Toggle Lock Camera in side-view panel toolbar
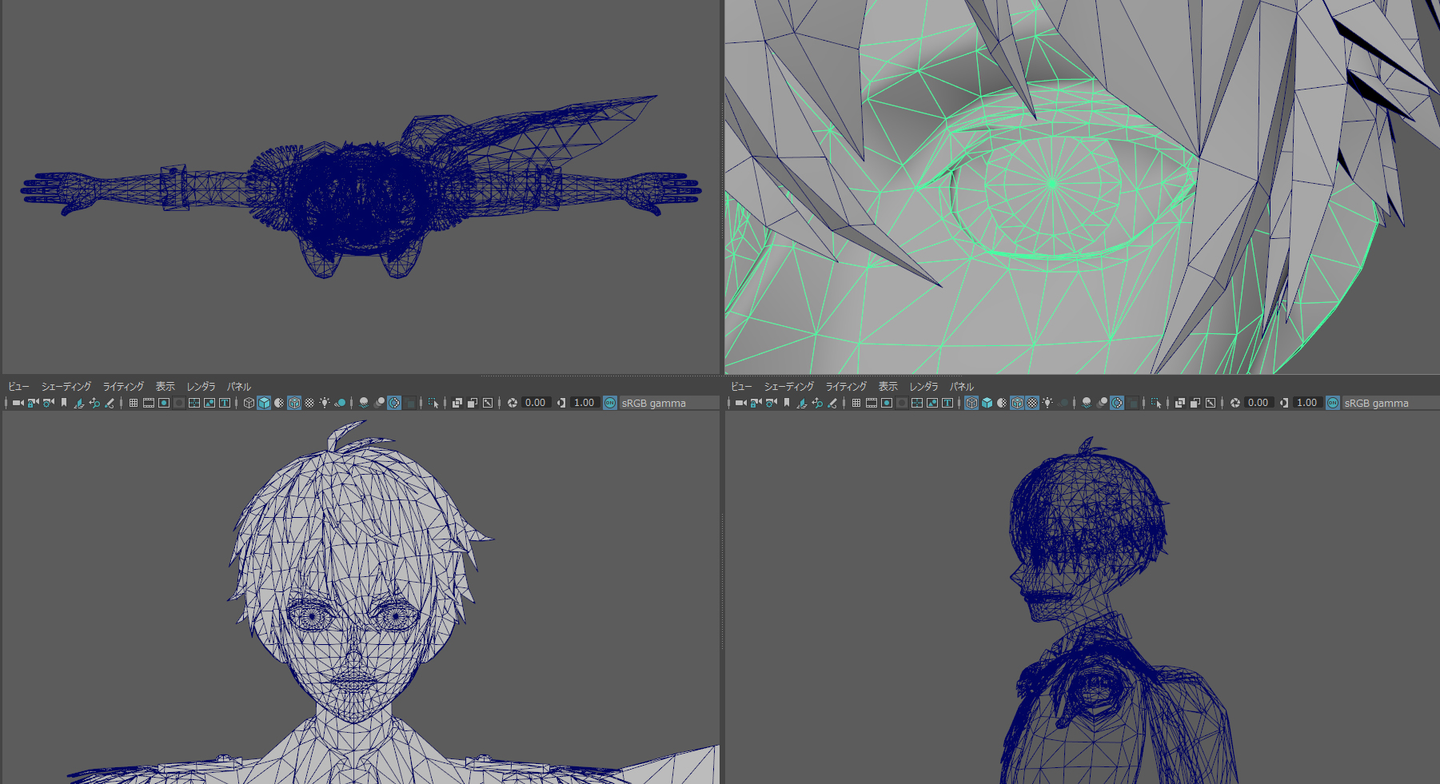 [x=756, y=403]
